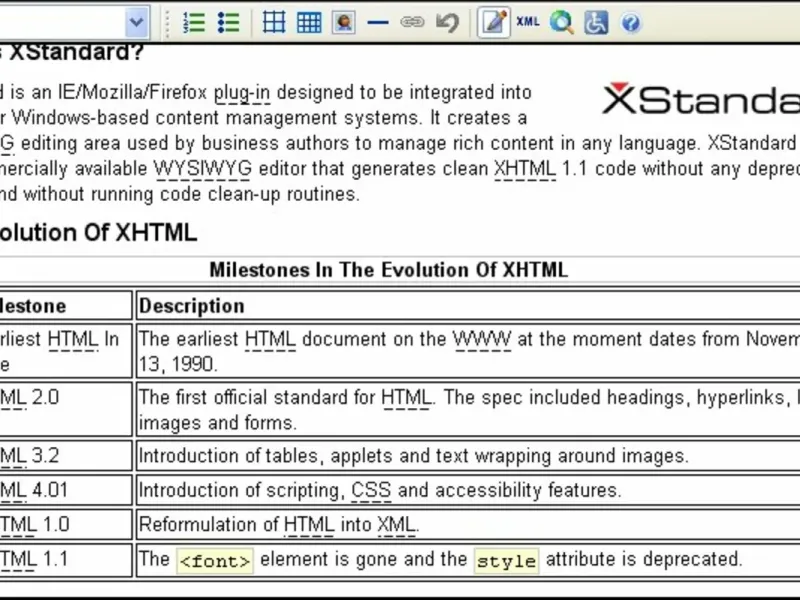The height and width of the screenshot is (600, 800).
Task: Click the 'CSS' abbreviation in table
Action: click(371, 490)
